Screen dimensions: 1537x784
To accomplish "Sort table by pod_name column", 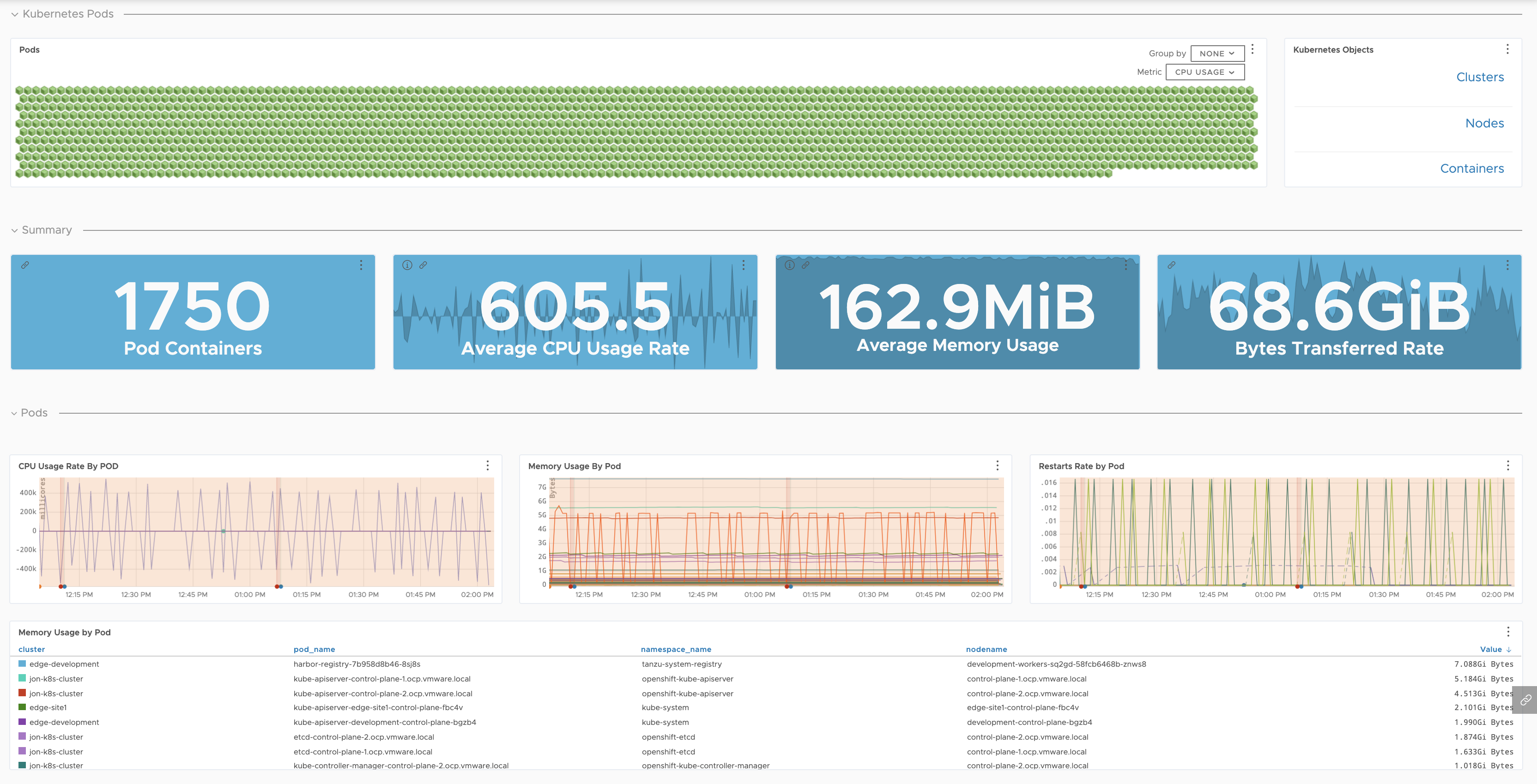I will [x=314, y=650].
